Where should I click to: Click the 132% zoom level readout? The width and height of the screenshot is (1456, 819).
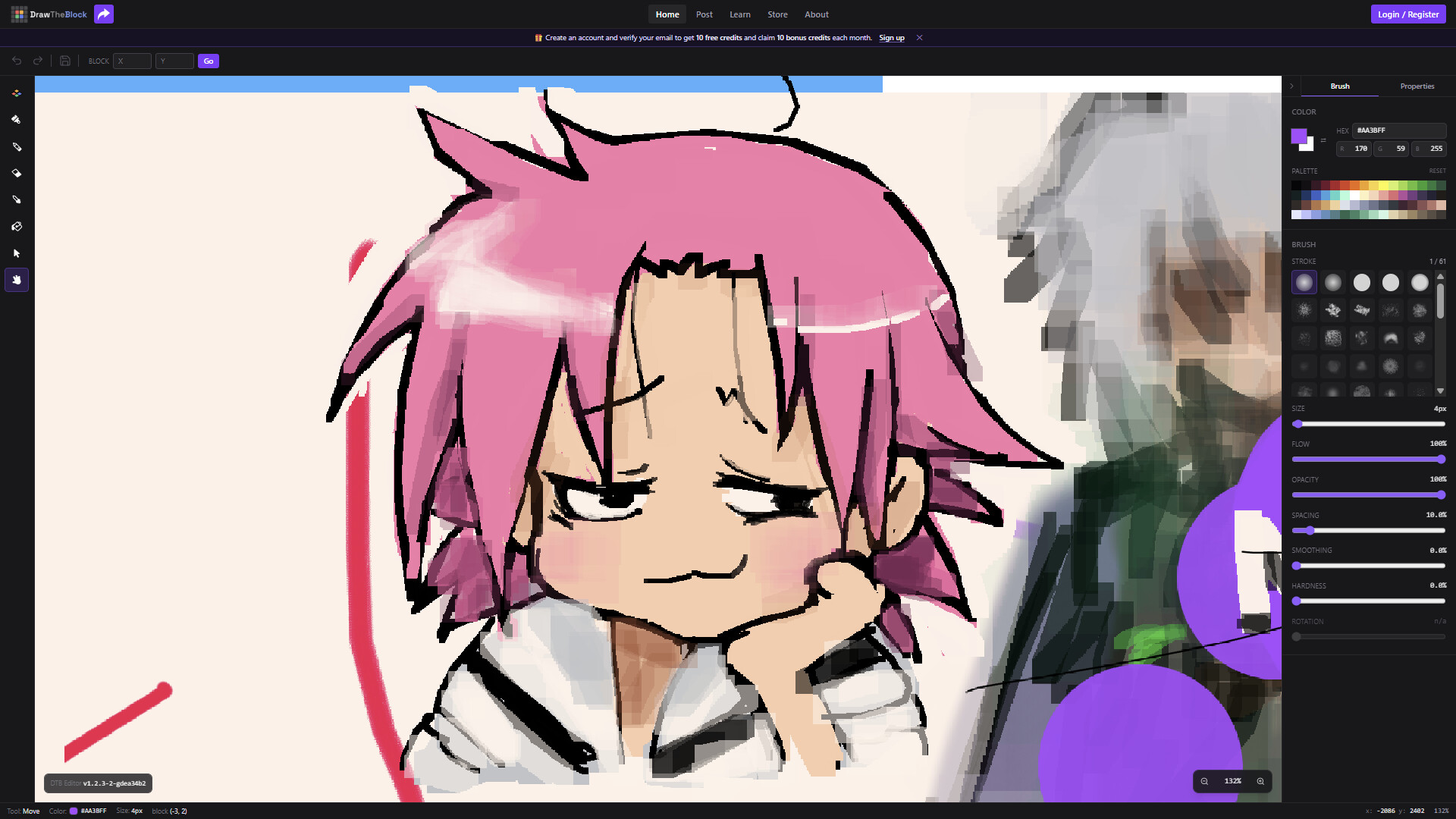pyautogui.click(x=1232, y=781)
